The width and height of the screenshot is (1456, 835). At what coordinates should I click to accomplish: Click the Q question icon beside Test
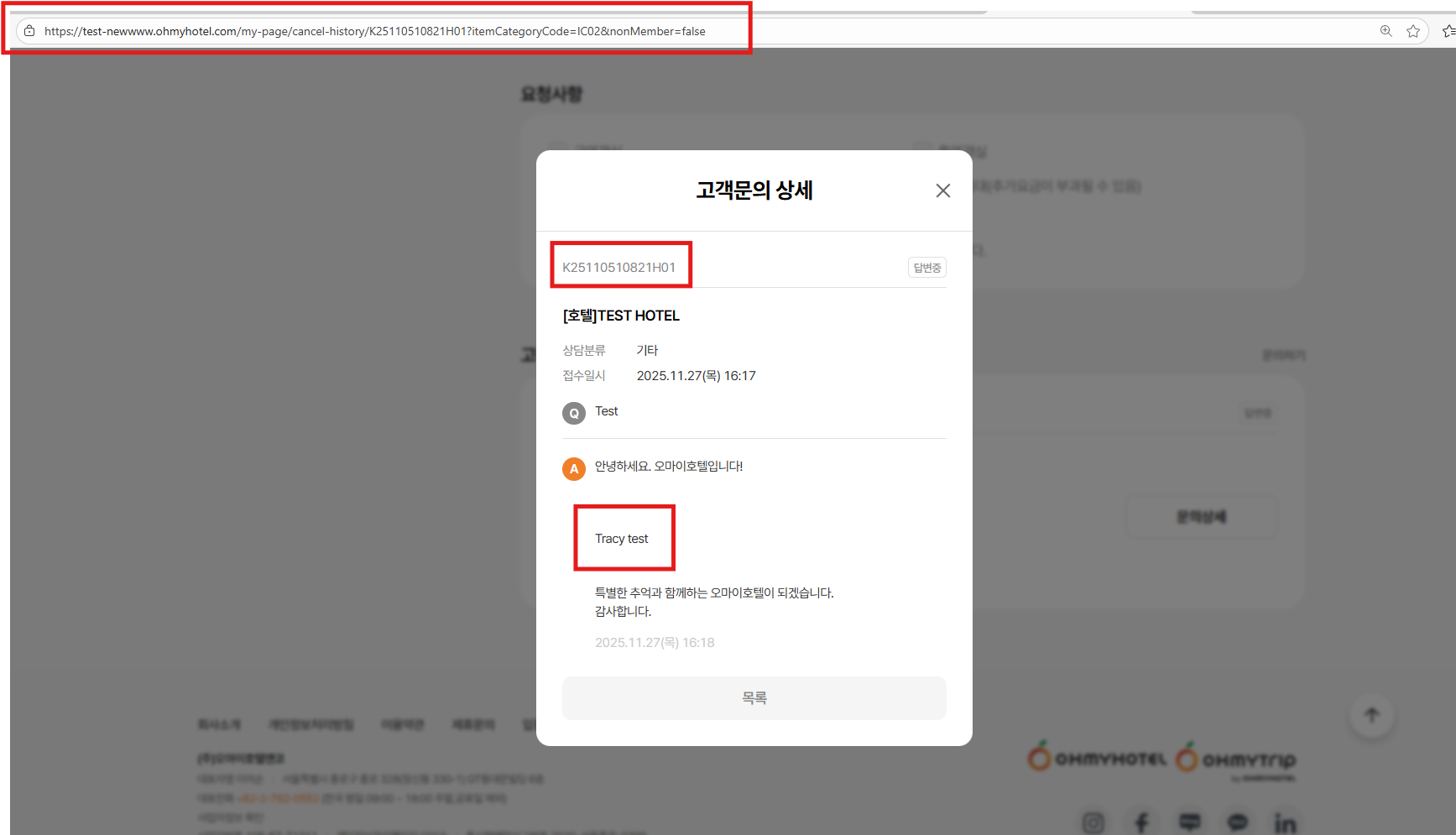(x=574, y=413)
